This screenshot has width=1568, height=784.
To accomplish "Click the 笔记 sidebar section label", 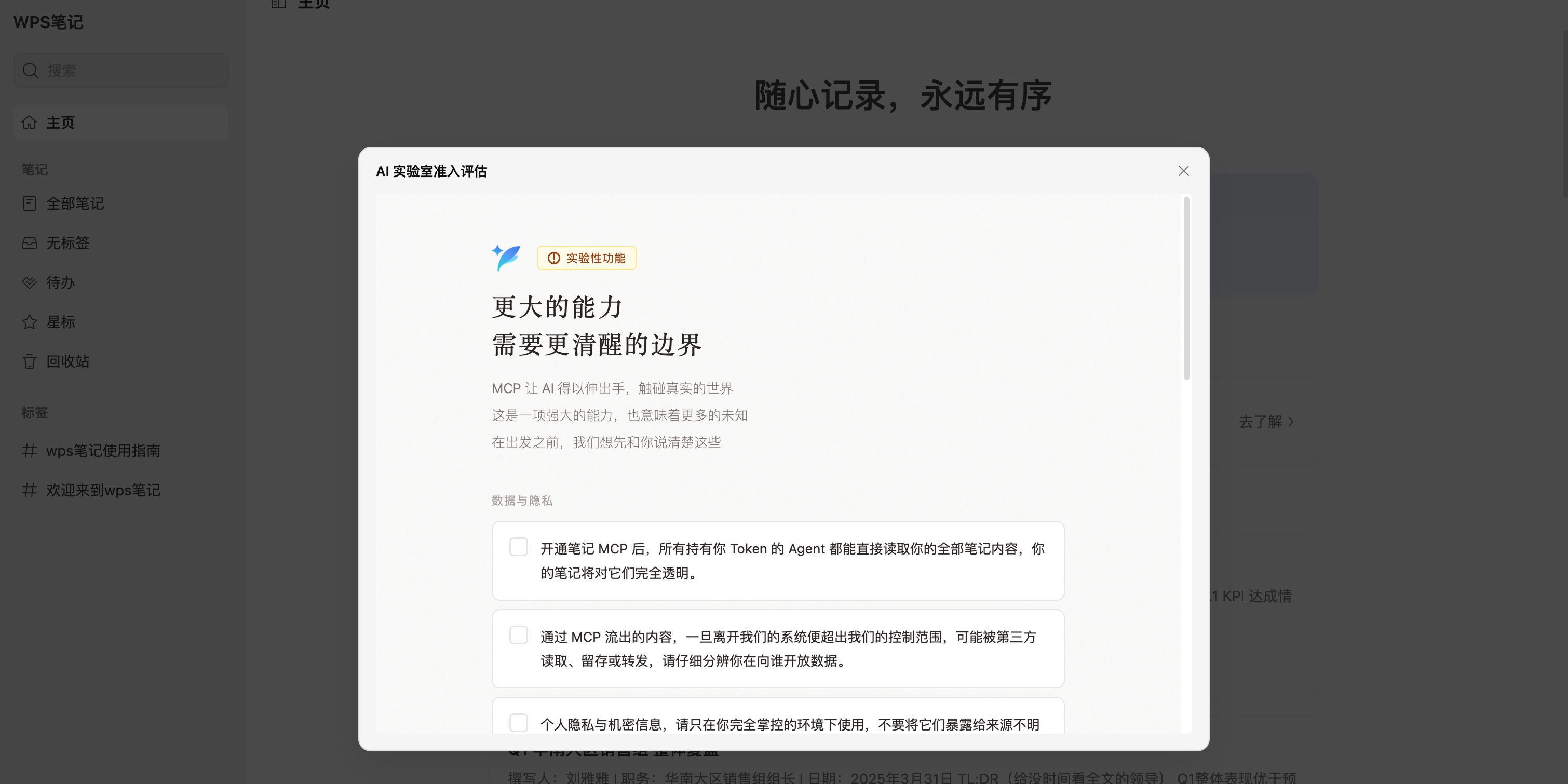I will click(35, 170).
